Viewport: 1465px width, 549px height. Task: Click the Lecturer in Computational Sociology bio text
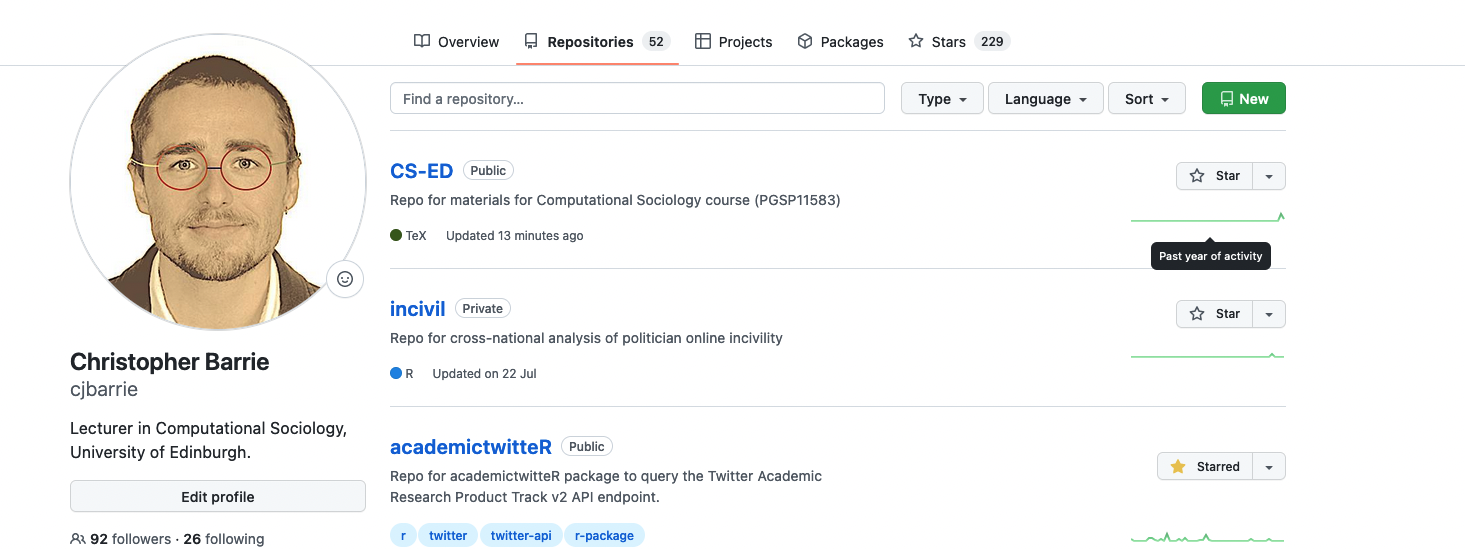click(209, 440)
